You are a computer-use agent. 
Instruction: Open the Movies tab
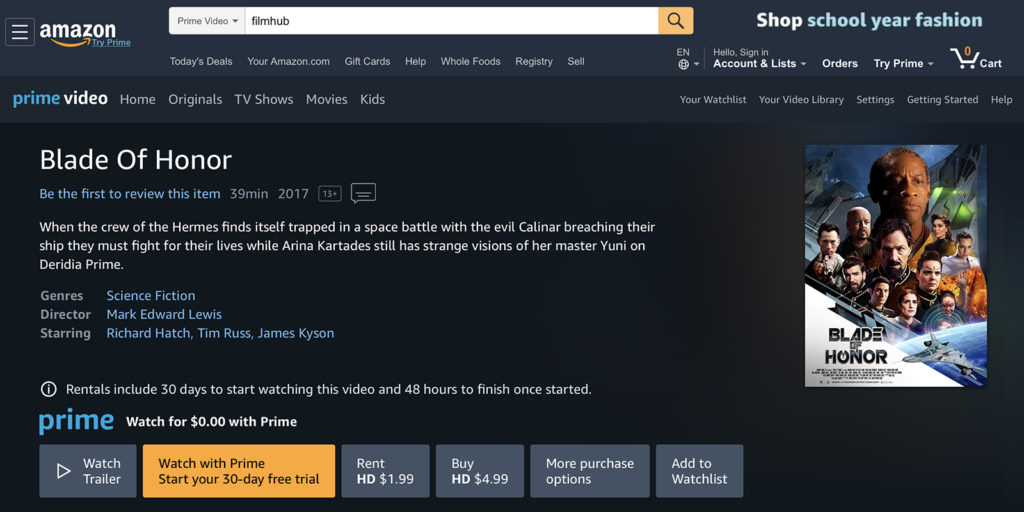click(327, 99)
